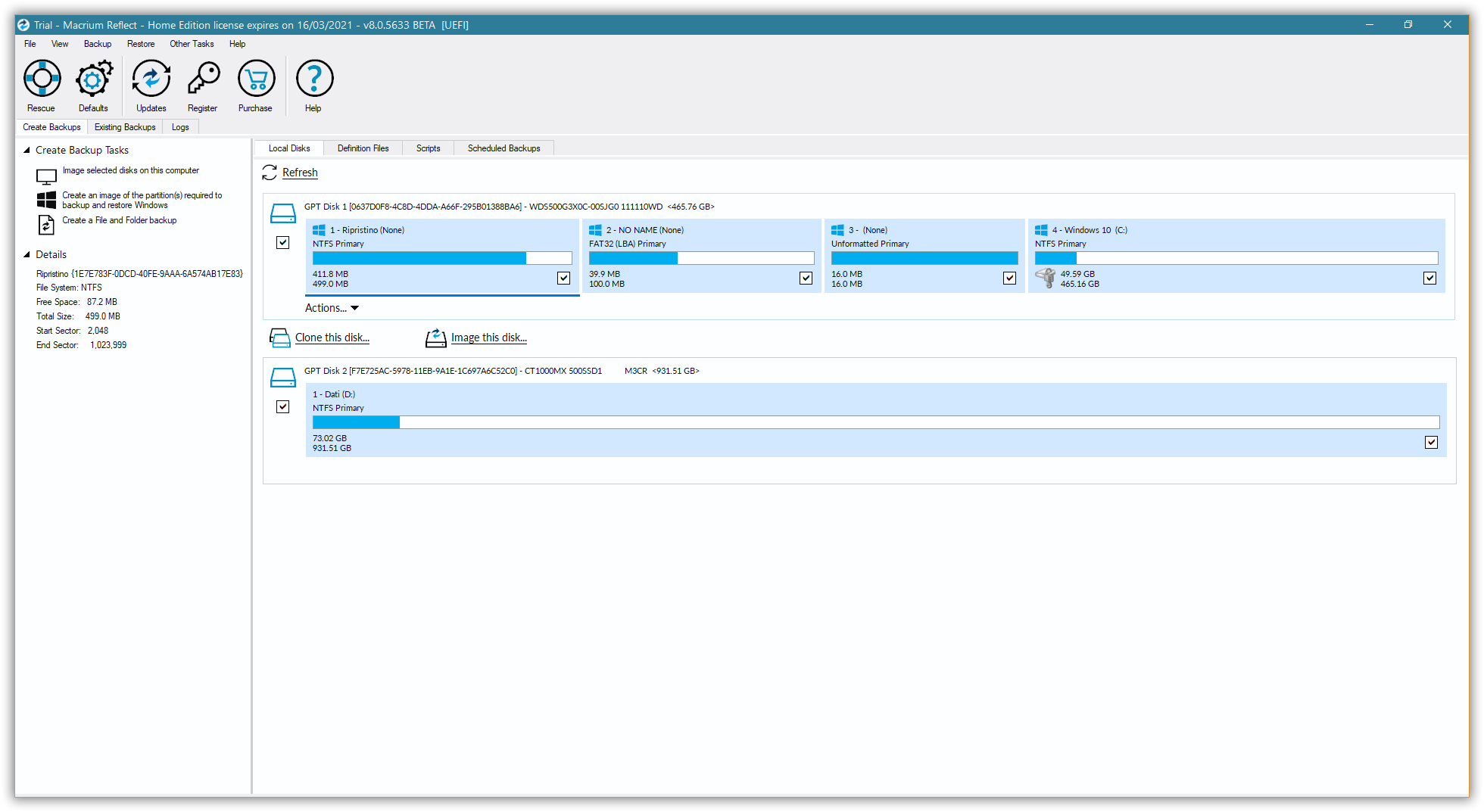Click Windows icon on Ripristino partition
Screen dimensions: 1484x812
click(x=319, y=230)
